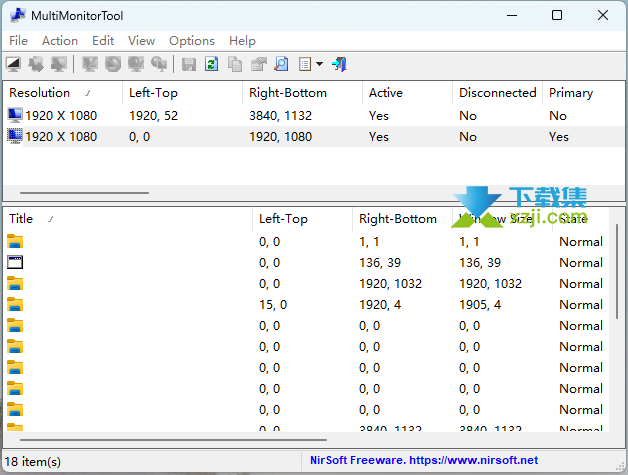The image size is (628, 475).
Task: Sort monitors by Disconnected column header
Action: [497, 93]
